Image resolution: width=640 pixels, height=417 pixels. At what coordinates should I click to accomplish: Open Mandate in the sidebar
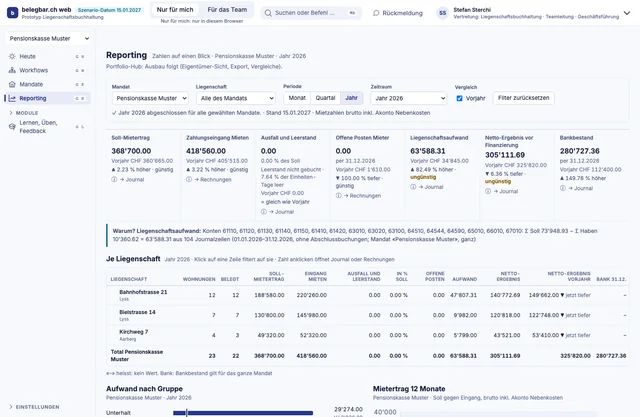pyautogui.click(x=47, y=84)
